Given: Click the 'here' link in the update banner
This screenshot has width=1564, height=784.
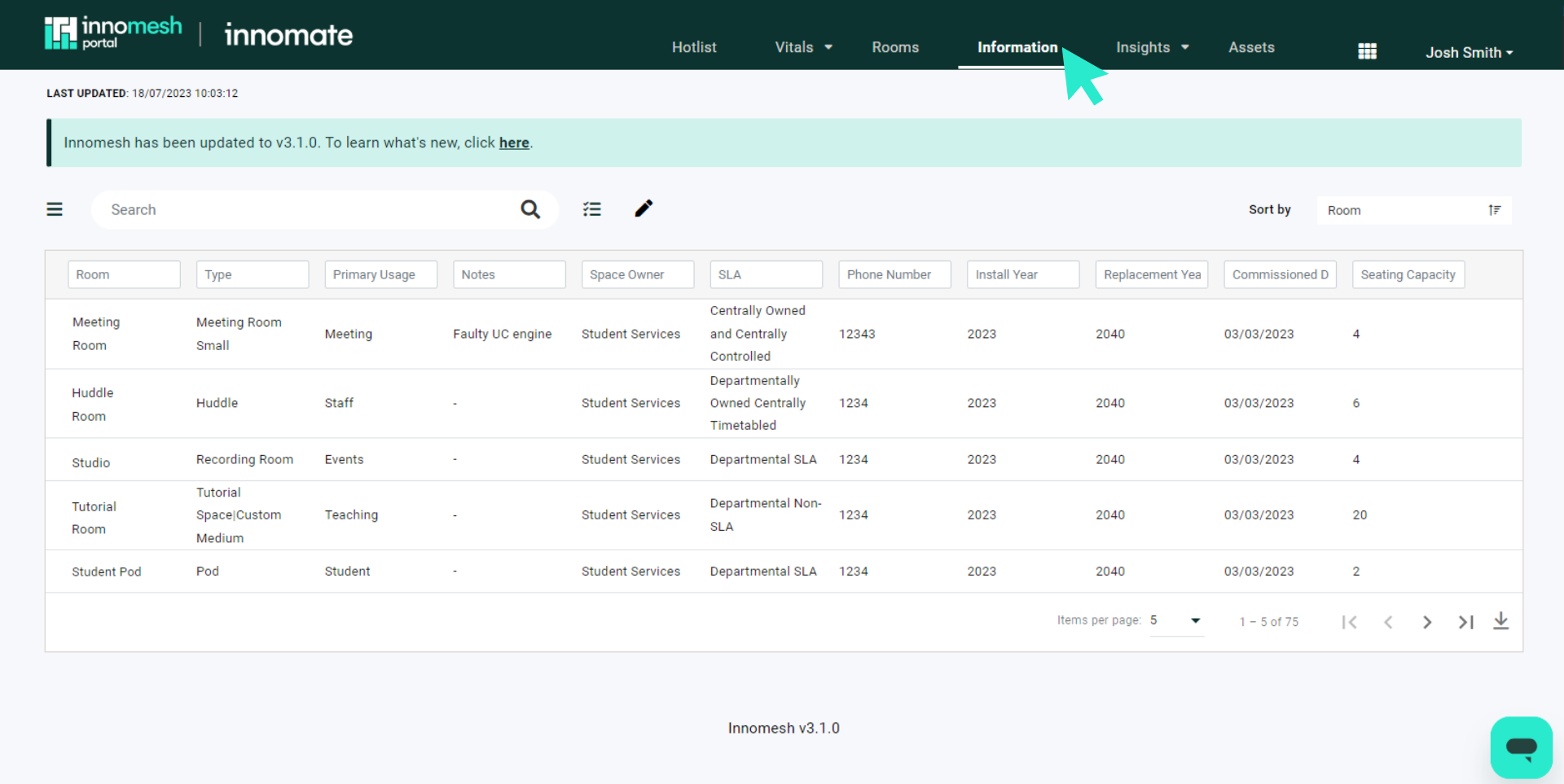Looking at the screenshot, I should coord(513,142).
